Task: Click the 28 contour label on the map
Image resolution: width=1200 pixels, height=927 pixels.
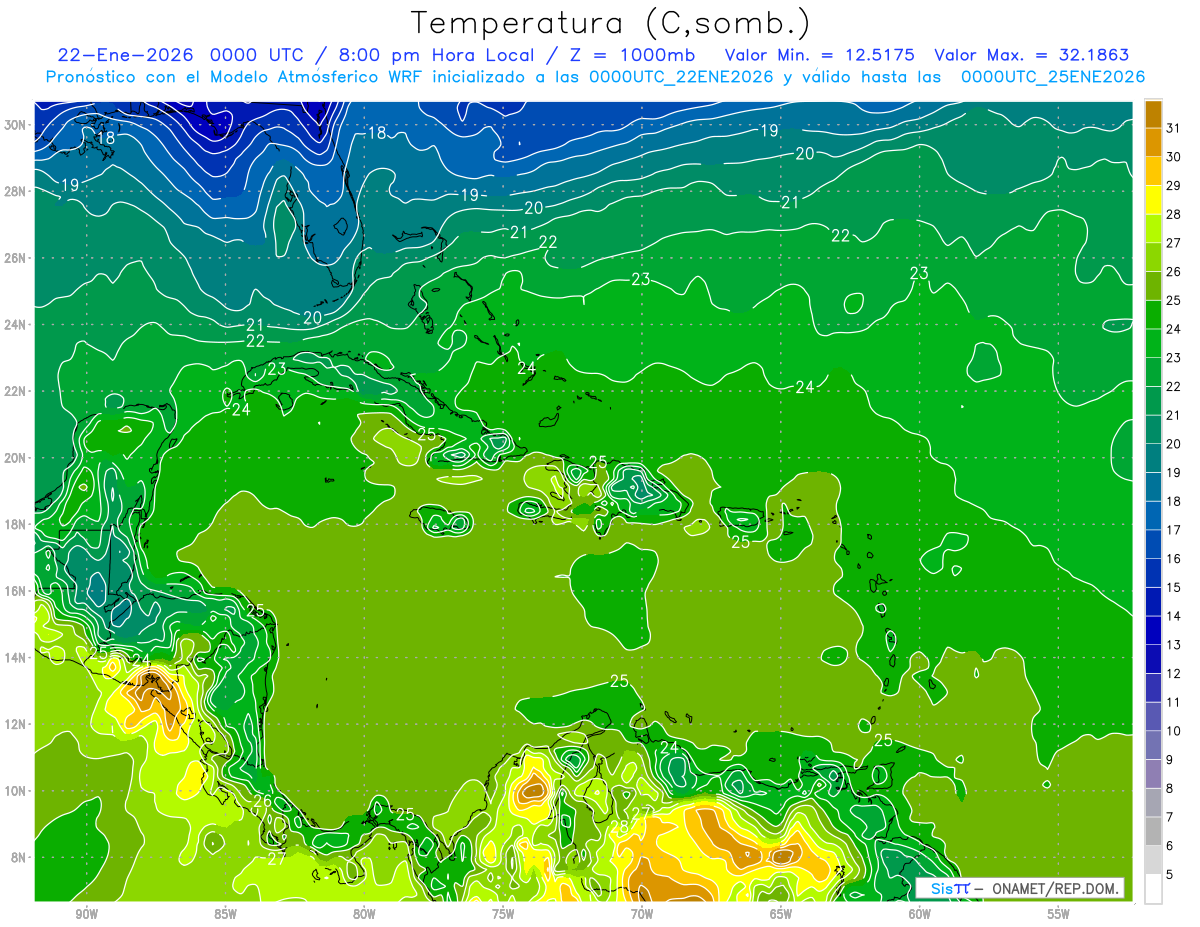Action: pos(620,827)
